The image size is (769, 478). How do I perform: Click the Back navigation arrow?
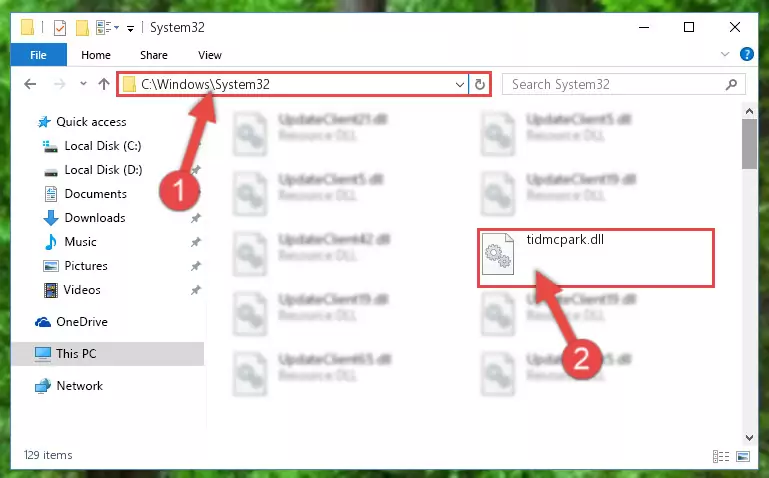[x=30, y=84]
